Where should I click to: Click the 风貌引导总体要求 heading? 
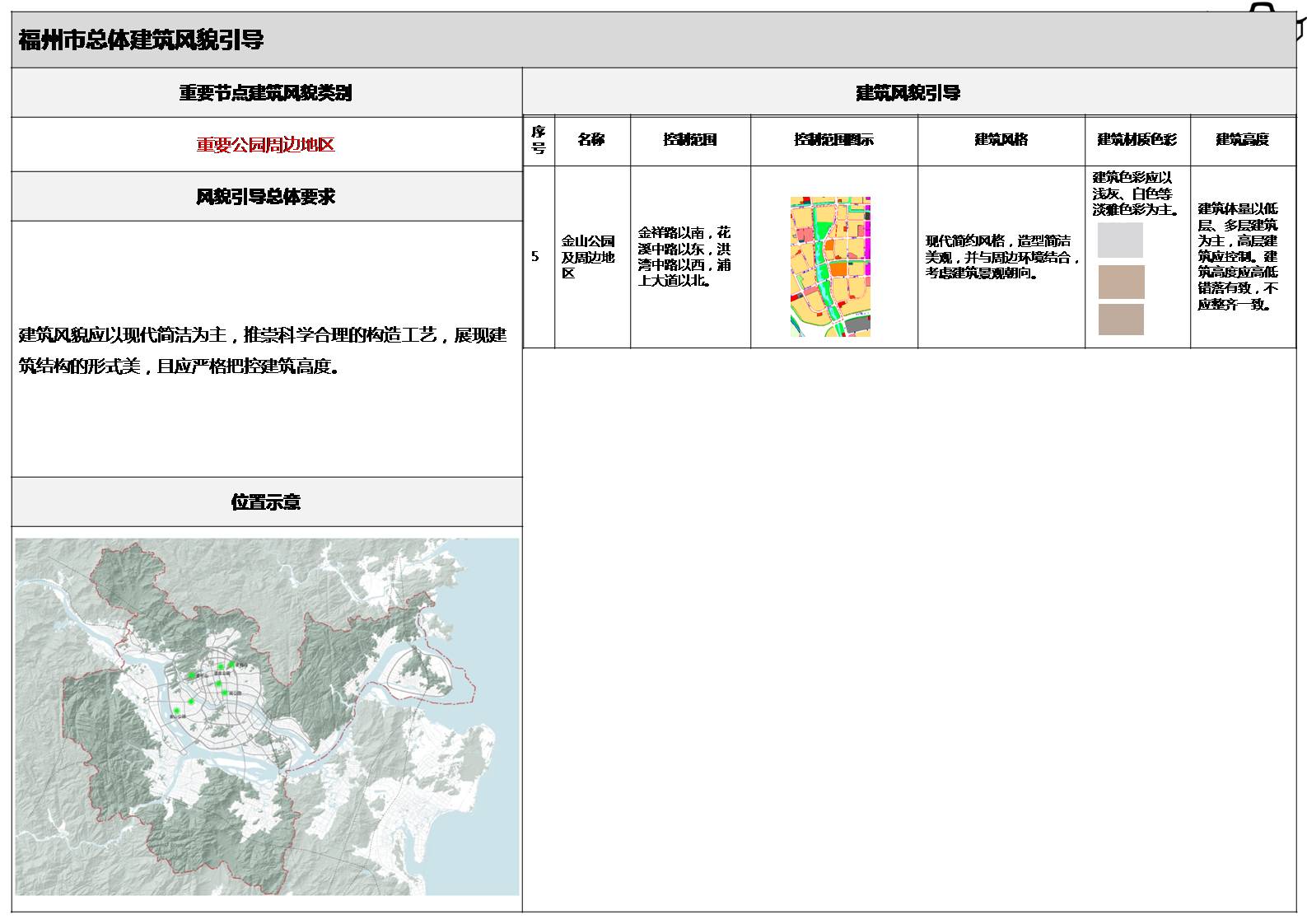pos(266,197)
